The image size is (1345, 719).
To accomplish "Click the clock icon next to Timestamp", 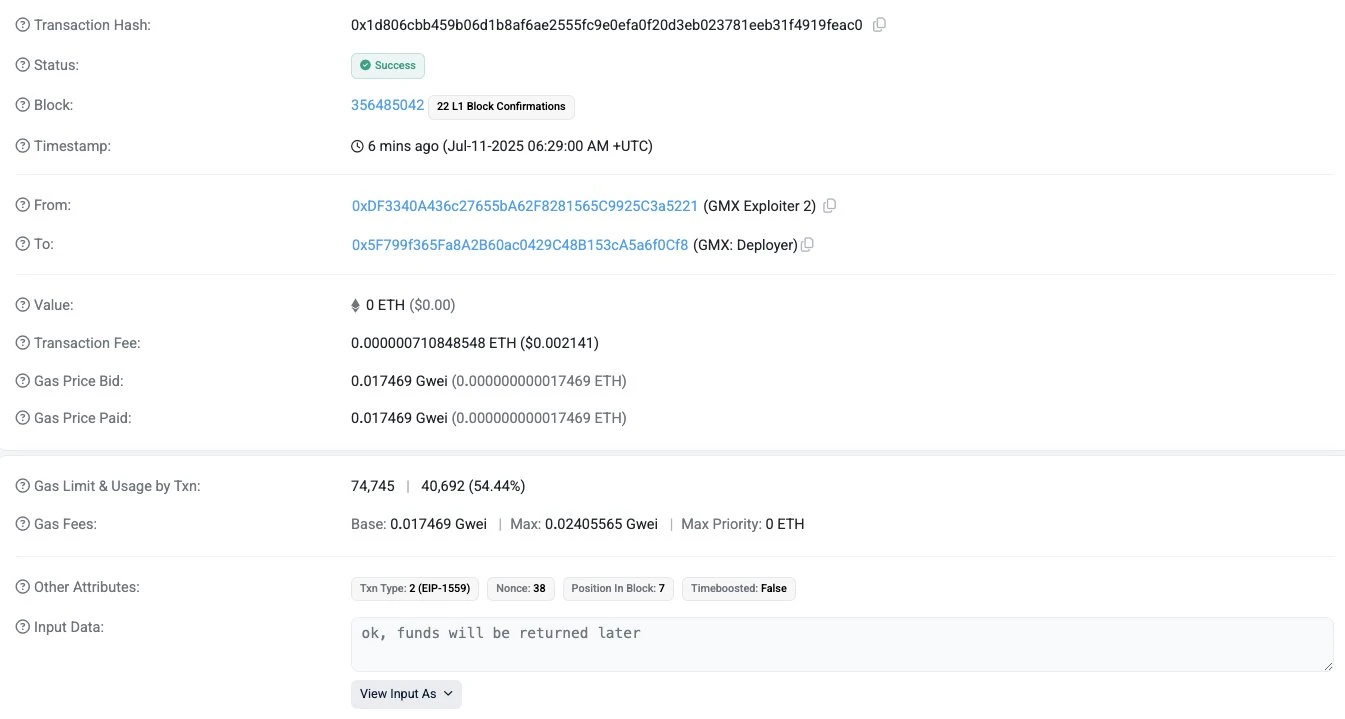I will [x=356, y=145].
